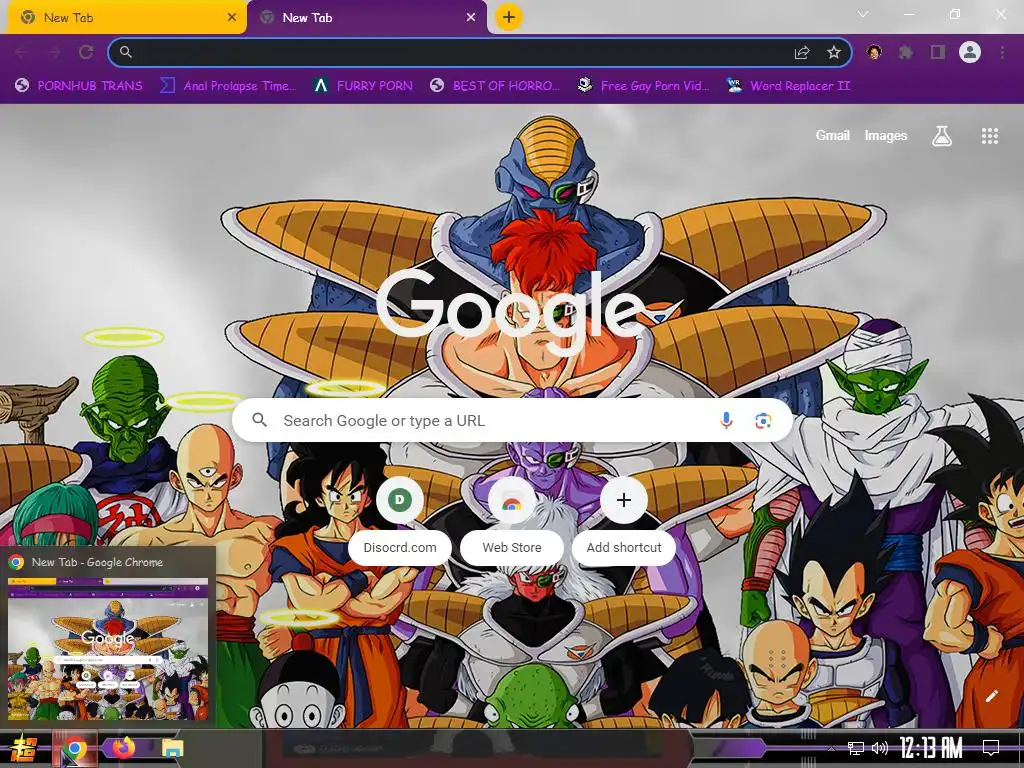
Task: Open the Web Store shortcut
Action: [512, 520]
